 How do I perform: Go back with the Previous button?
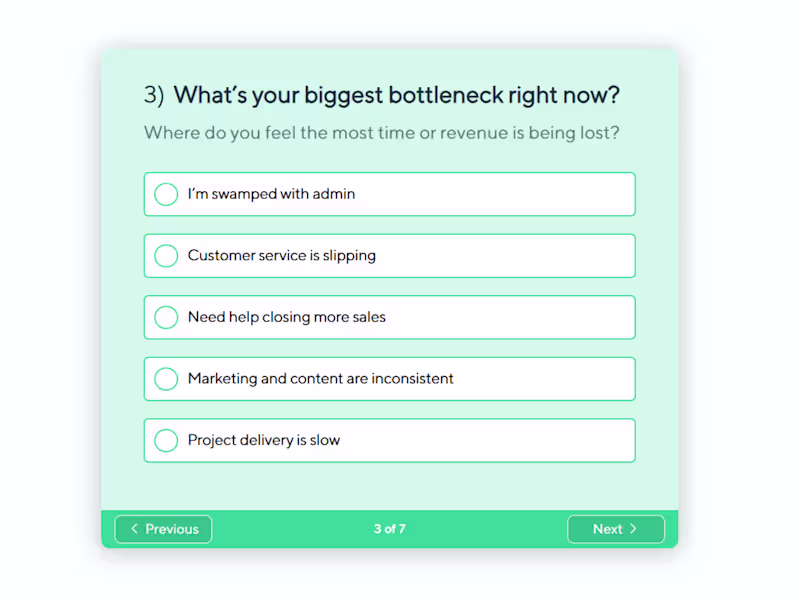click(163, 529)
